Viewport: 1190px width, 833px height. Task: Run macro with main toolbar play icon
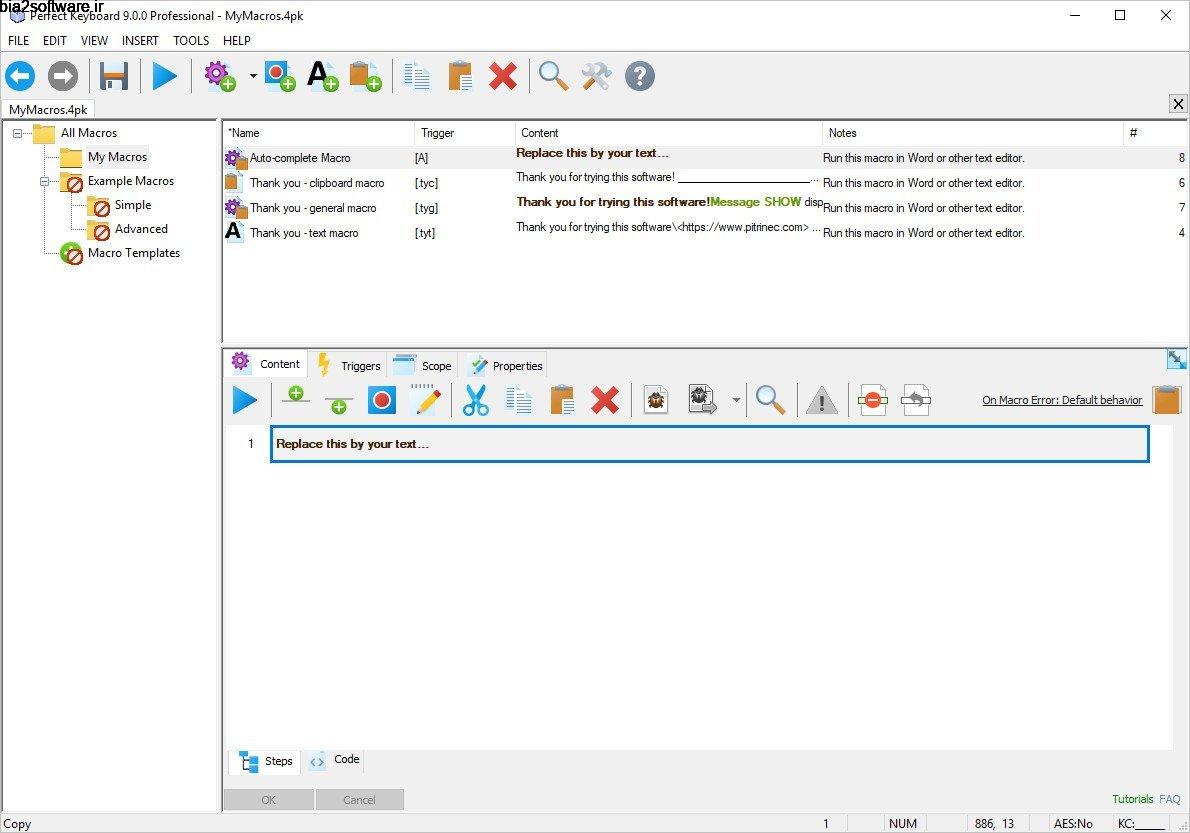[x=165, y=76]
